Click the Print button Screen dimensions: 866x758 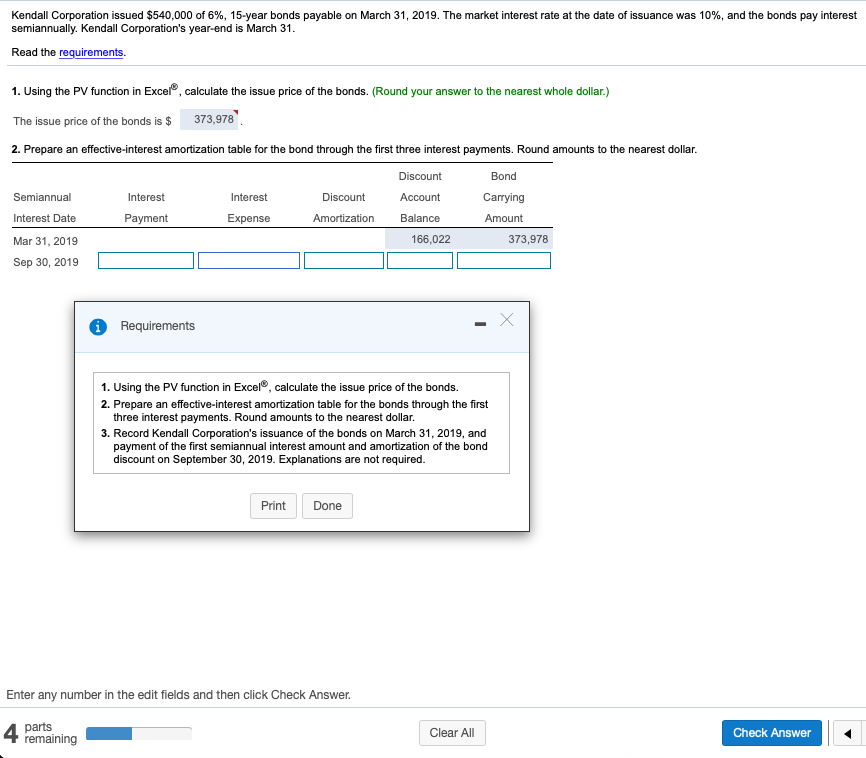[273, 506]
